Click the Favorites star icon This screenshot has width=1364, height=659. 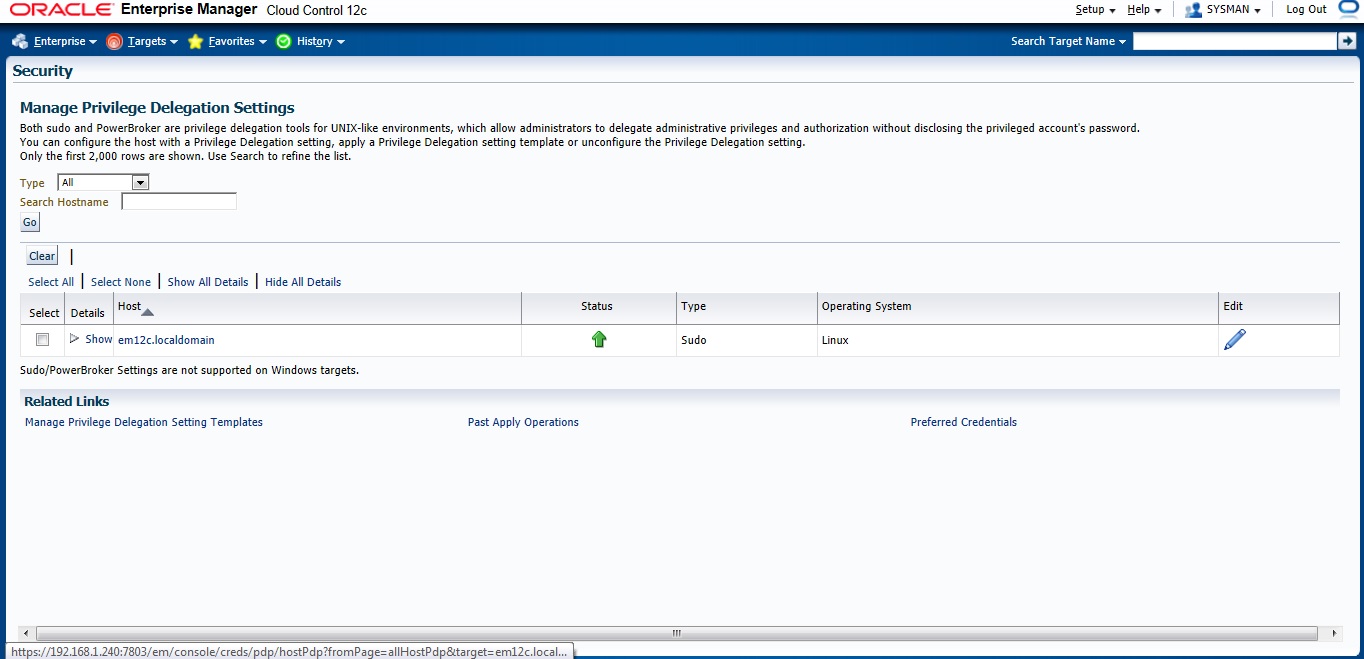[195, 41]
